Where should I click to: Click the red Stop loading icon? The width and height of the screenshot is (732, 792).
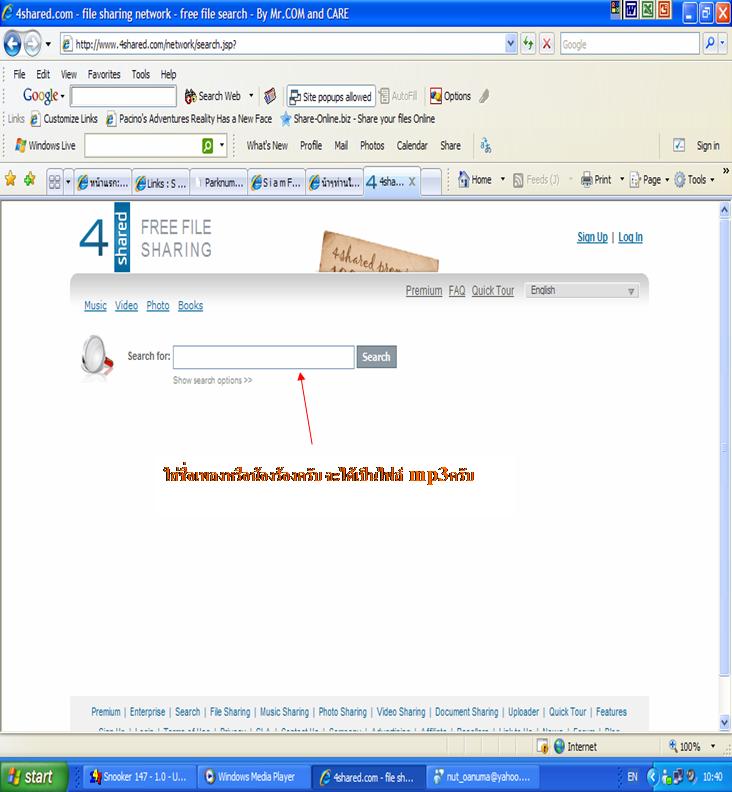coord(547,44)
